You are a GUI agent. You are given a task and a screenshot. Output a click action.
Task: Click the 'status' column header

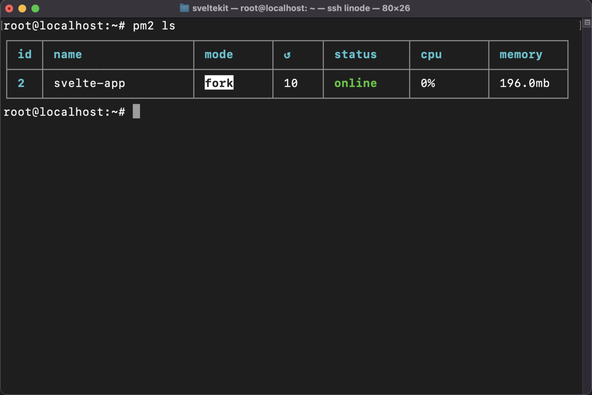(x=355, y=54)
